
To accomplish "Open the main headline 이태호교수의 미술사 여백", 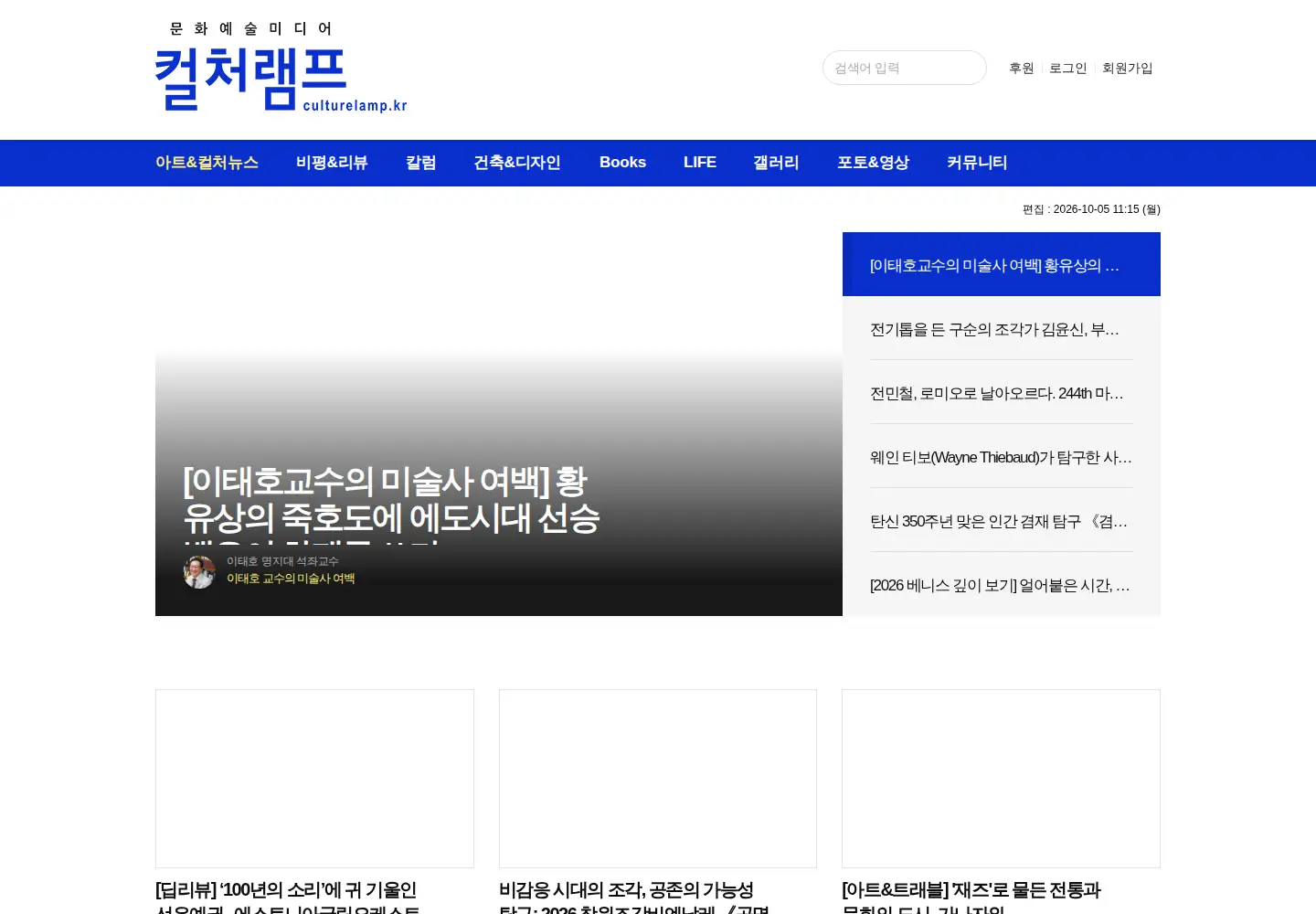I will click(391, 503).
